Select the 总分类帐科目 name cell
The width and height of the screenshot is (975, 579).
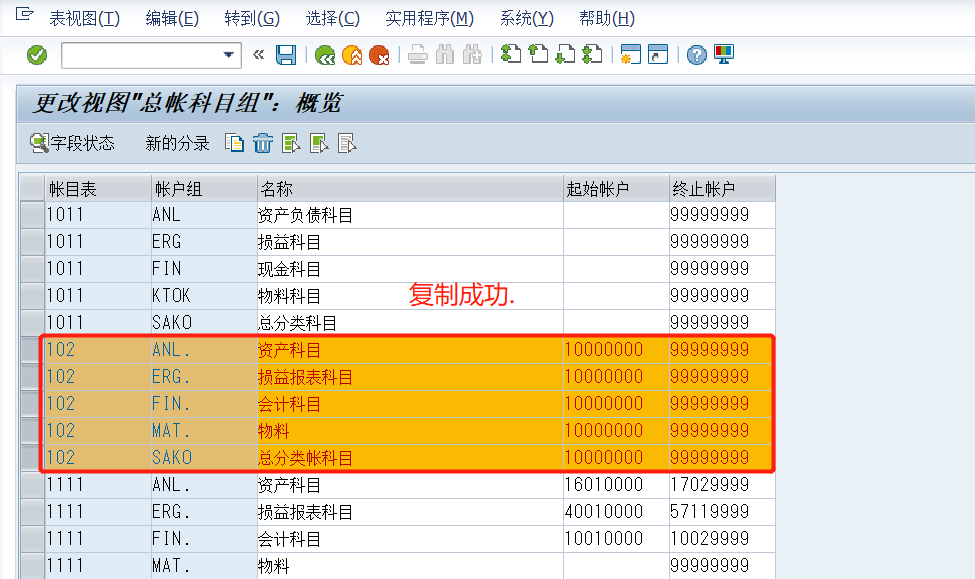410,458
